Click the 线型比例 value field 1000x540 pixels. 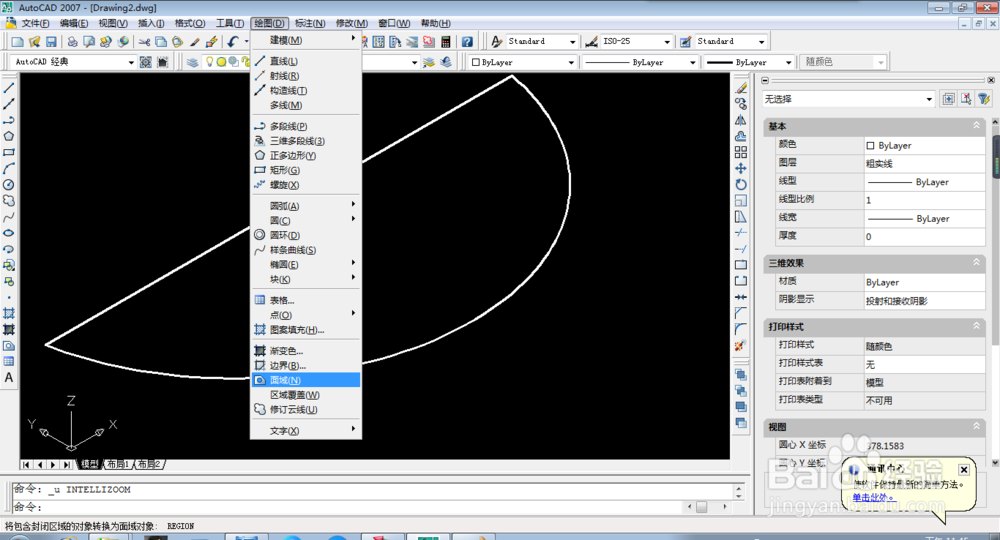(x=924, y=200)
